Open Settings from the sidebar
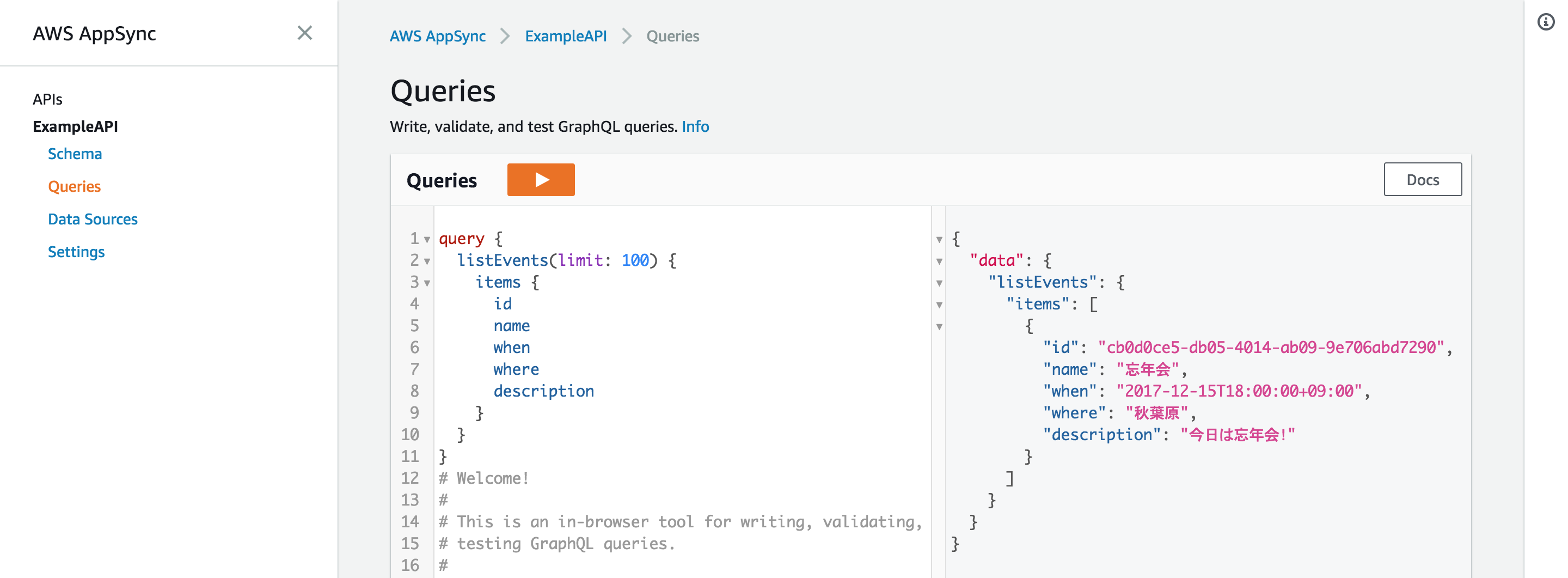The height and width of the screenshot is (578, 1568). pyautogui.click(x=76, y=251)
